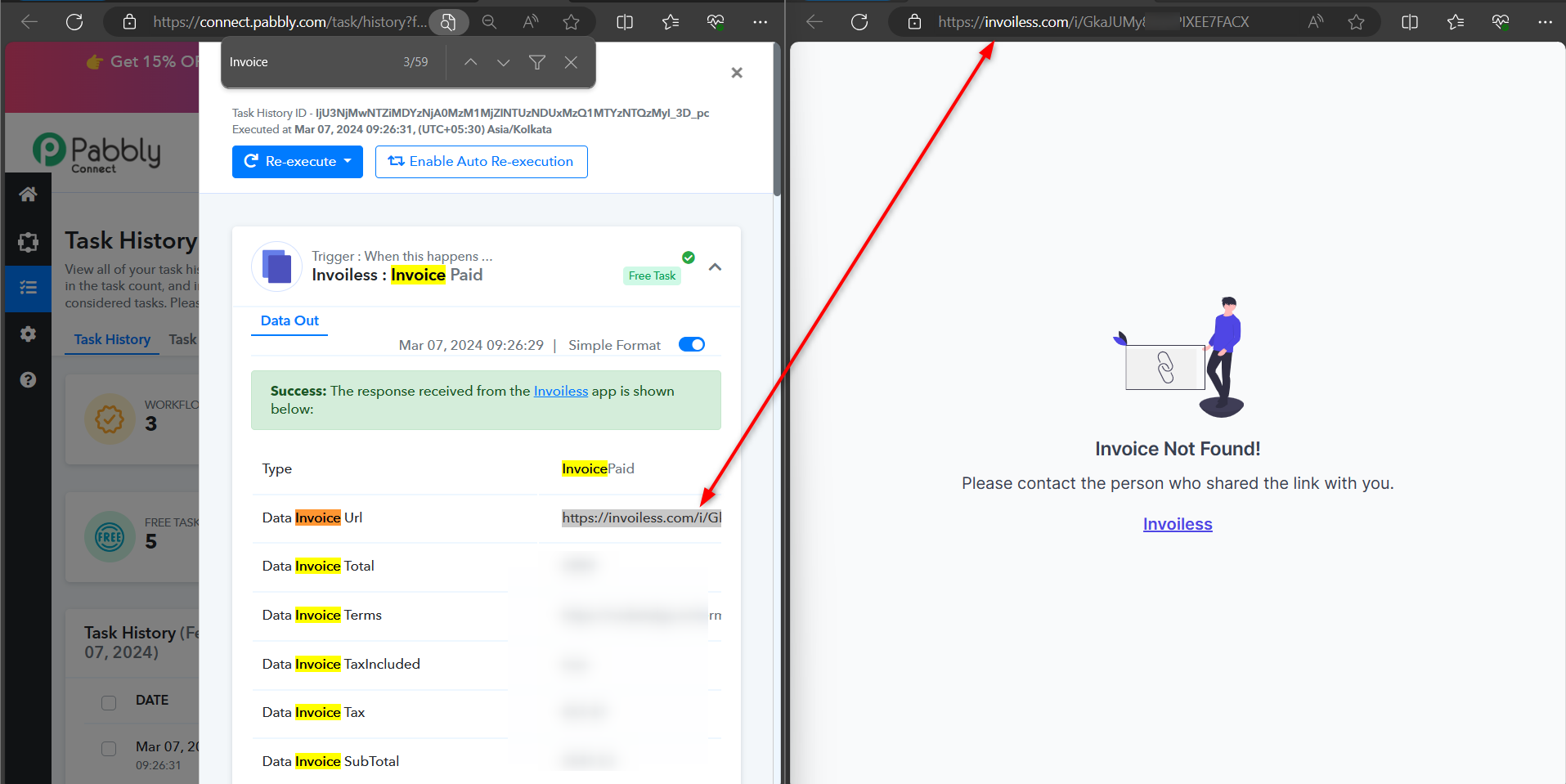The image size is (1566, 784).
Task: Favorite the Pabbly task history page
Action: click(x=572, y=22)
